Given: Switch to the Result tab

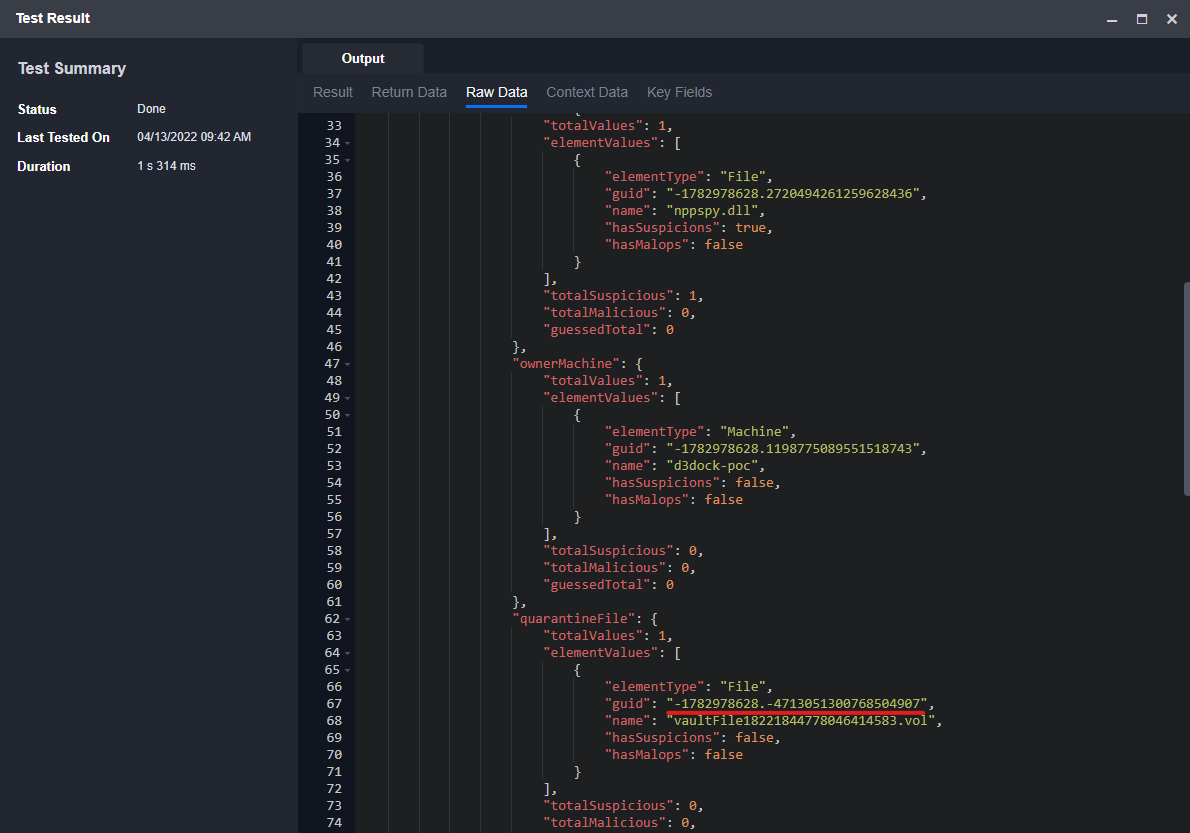Looking at the screenshot, I should click(333, 92).
